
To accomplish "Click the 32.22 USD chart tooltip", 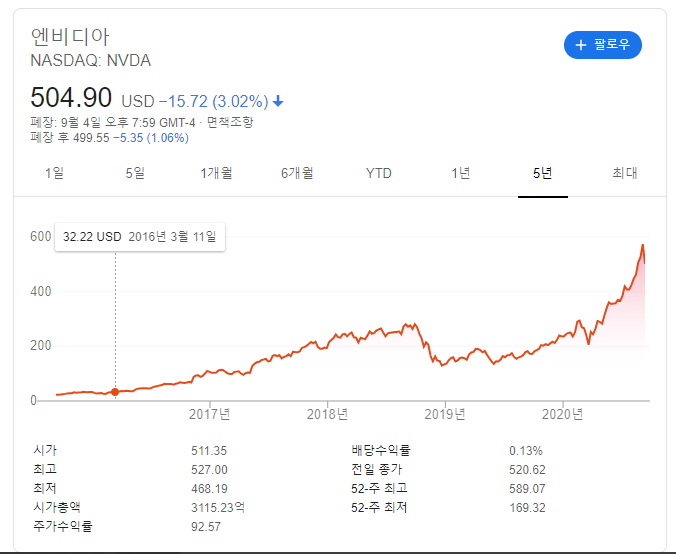I will coord(140,237).
